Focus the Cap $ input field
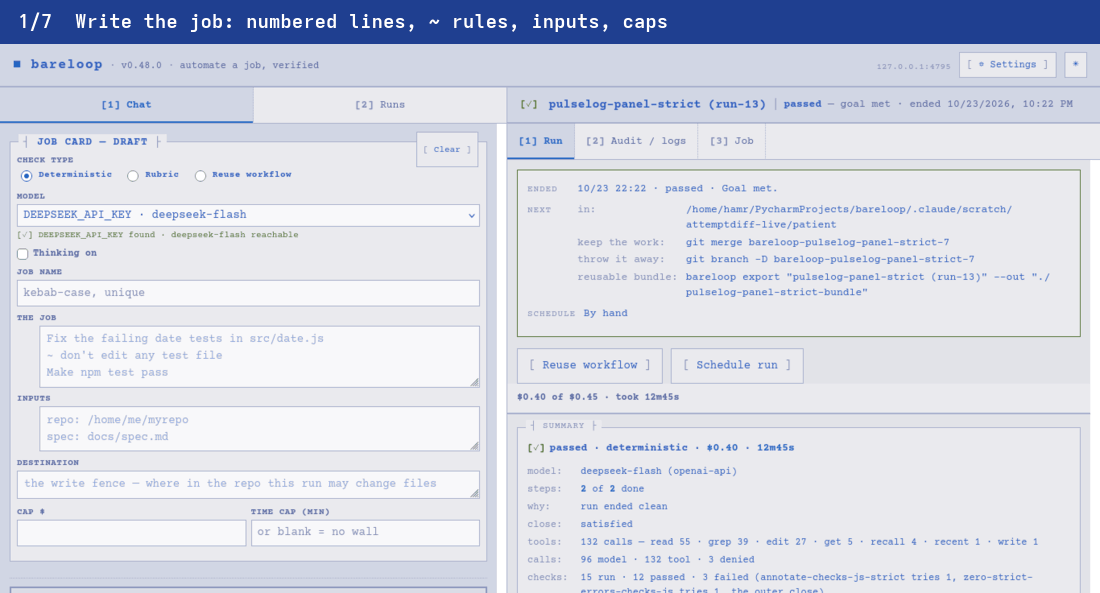1100x593 pixels. tap(131, 533)
